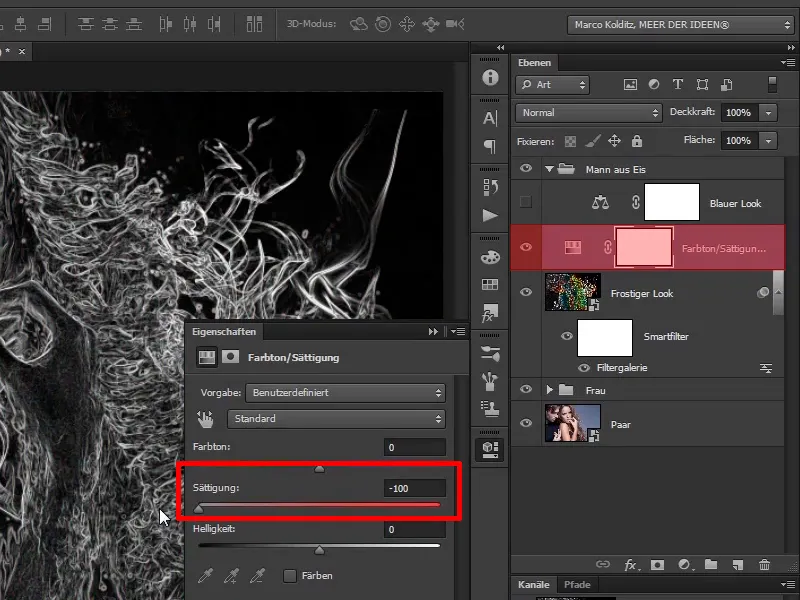The width and height of the screenshot is (800, 600).
Task: Link layers chain icon
Action: [603, 564]
